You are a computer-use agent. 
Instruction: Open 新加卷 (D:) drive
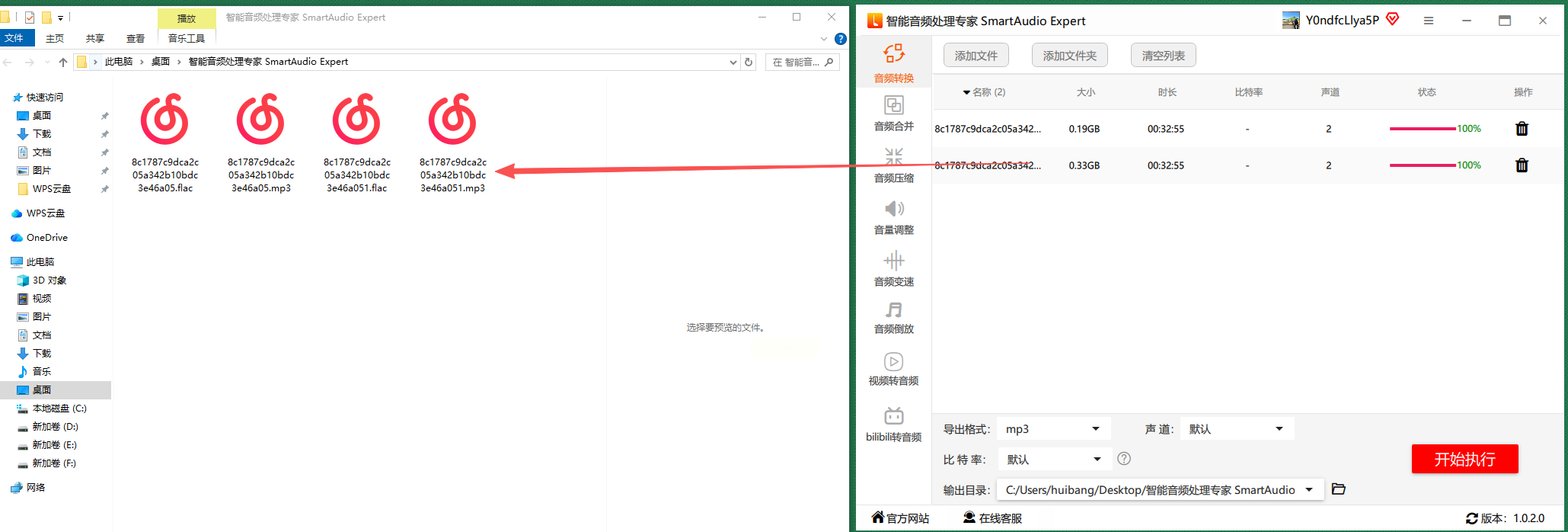55,427
